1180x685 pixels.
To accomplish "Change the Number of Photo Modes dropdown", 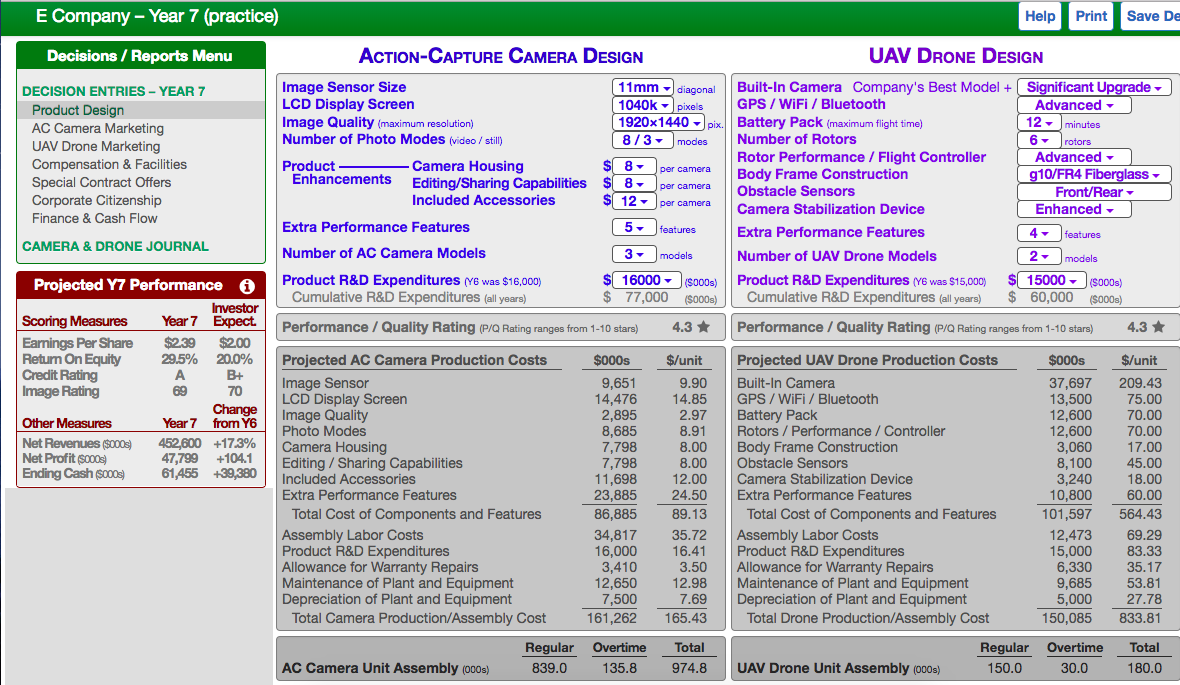I will click(642, 140).
